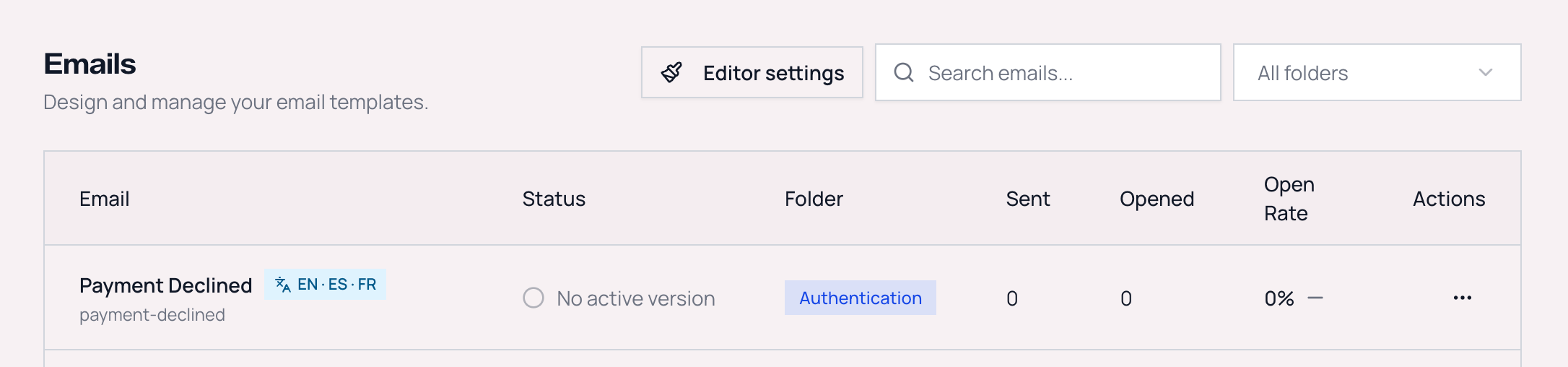Click the magnifier search icon
This screenshot has height=367, width=1568.
click(x=904, y=72)
